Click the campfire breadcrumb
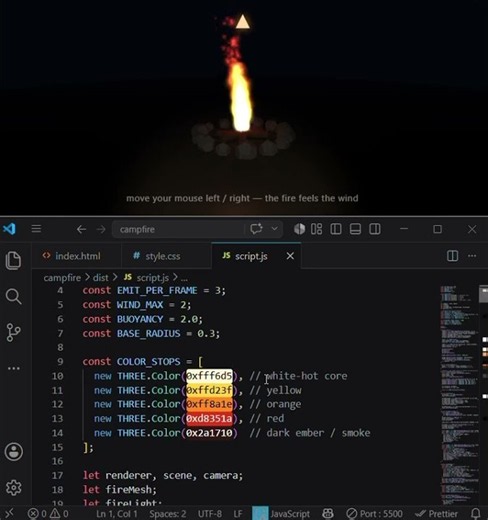Image resolution: width=488 pixels, height=520 pixels. point(62,278)
